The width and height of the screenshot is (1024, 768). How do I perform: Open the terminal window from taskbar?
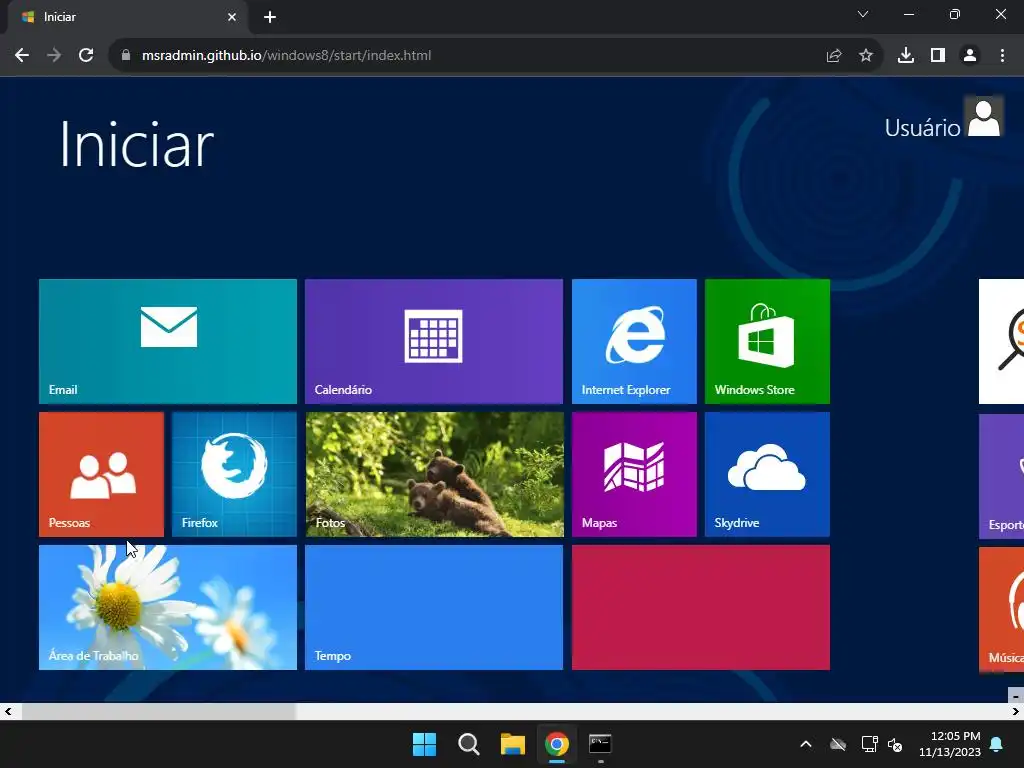pyautogui.click(x=600, y=744)
